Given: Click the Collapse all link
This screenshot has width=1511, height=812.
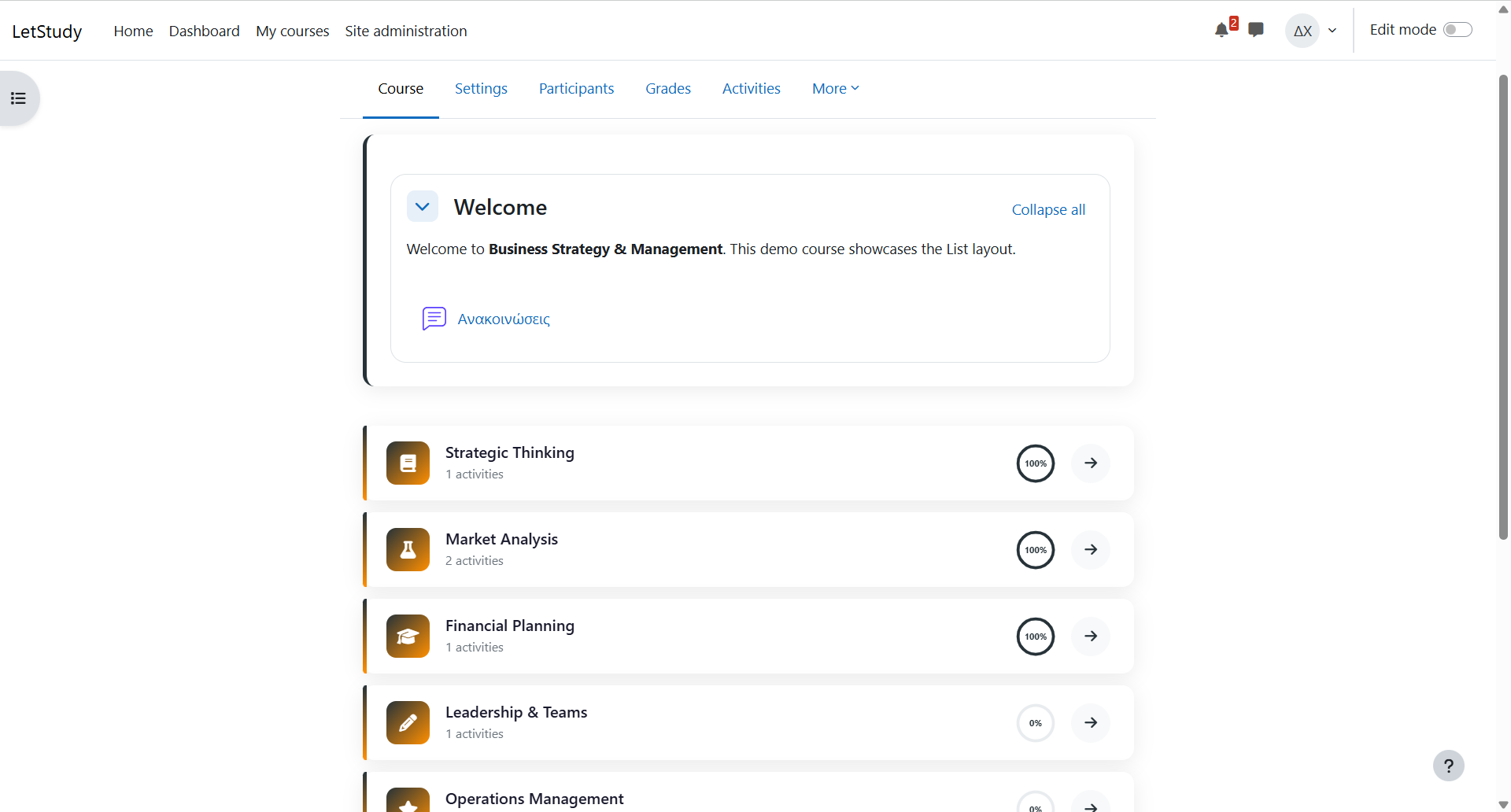Looking at the screenshot, I should tap(1048, 209).
